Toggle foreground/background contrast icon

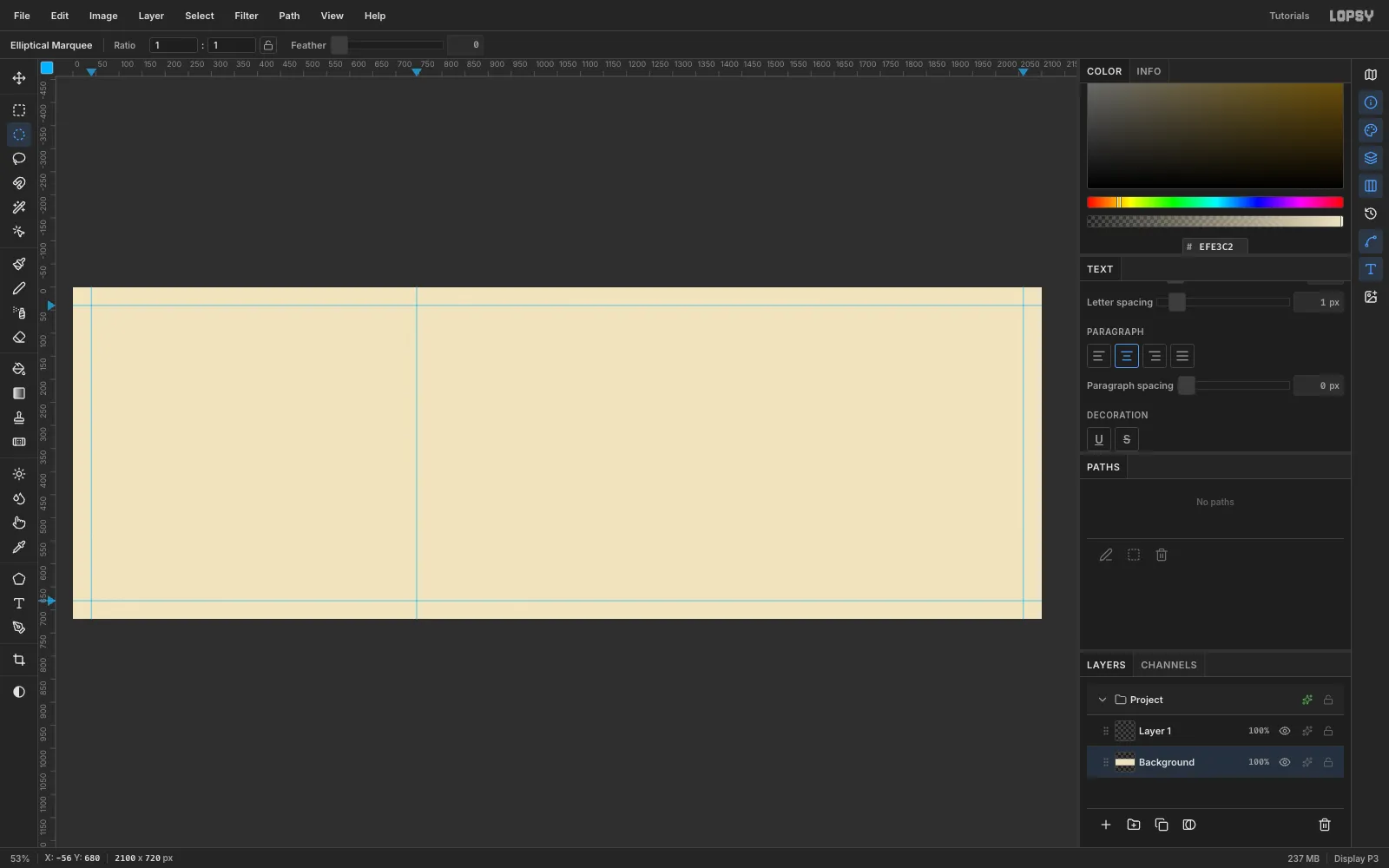18,692
